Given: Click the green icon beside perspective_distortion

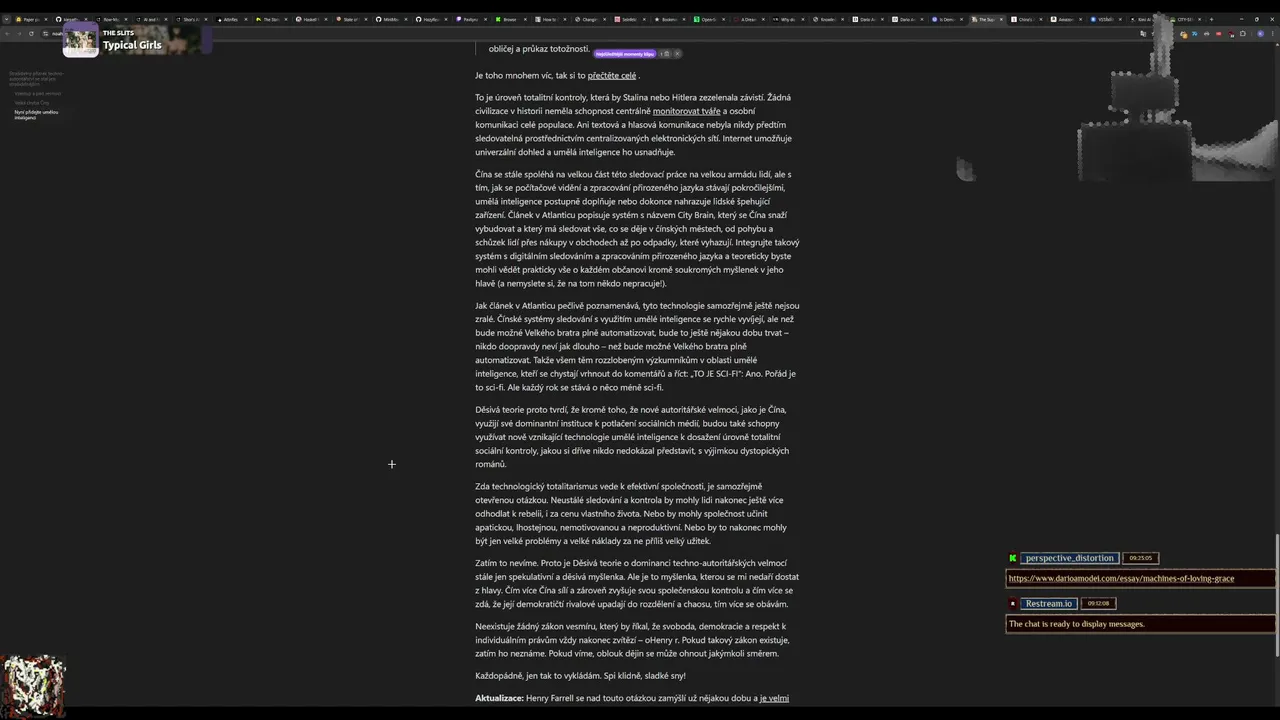Looking at the screenshot, I should [x=1012, y=558].
